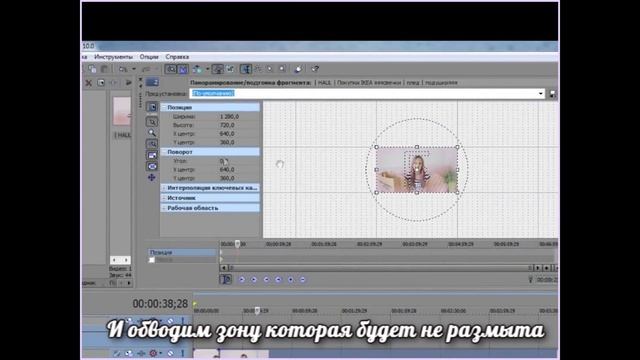The height and width of the screenshot is (360, 640).
Task: Click the keyframe timeline playhead marker
Action: [238, 244]
